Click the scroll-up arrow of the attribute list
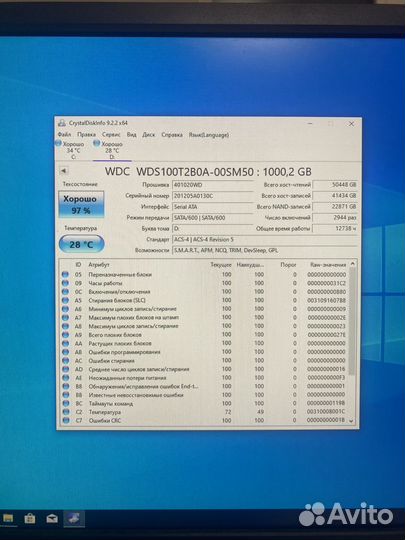The width and height of the screenshot is (405, 540). tap(352, 264)
